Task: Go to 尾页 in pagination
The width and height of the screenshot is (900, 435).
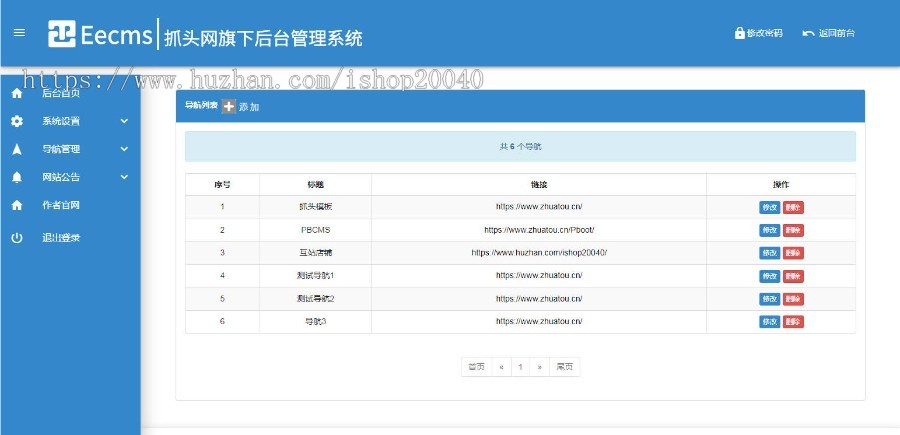Action: 565,367
